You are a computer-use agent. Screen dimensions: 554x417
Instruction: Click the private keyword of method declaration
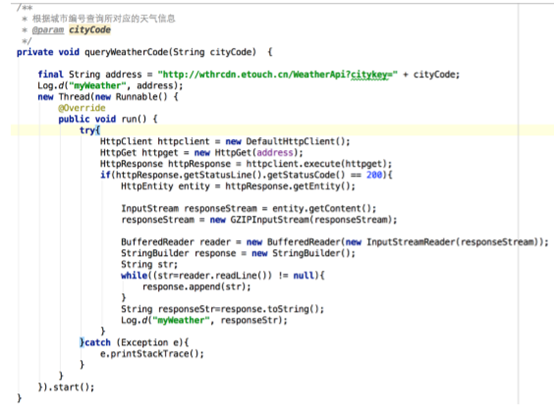click(35, 52)
